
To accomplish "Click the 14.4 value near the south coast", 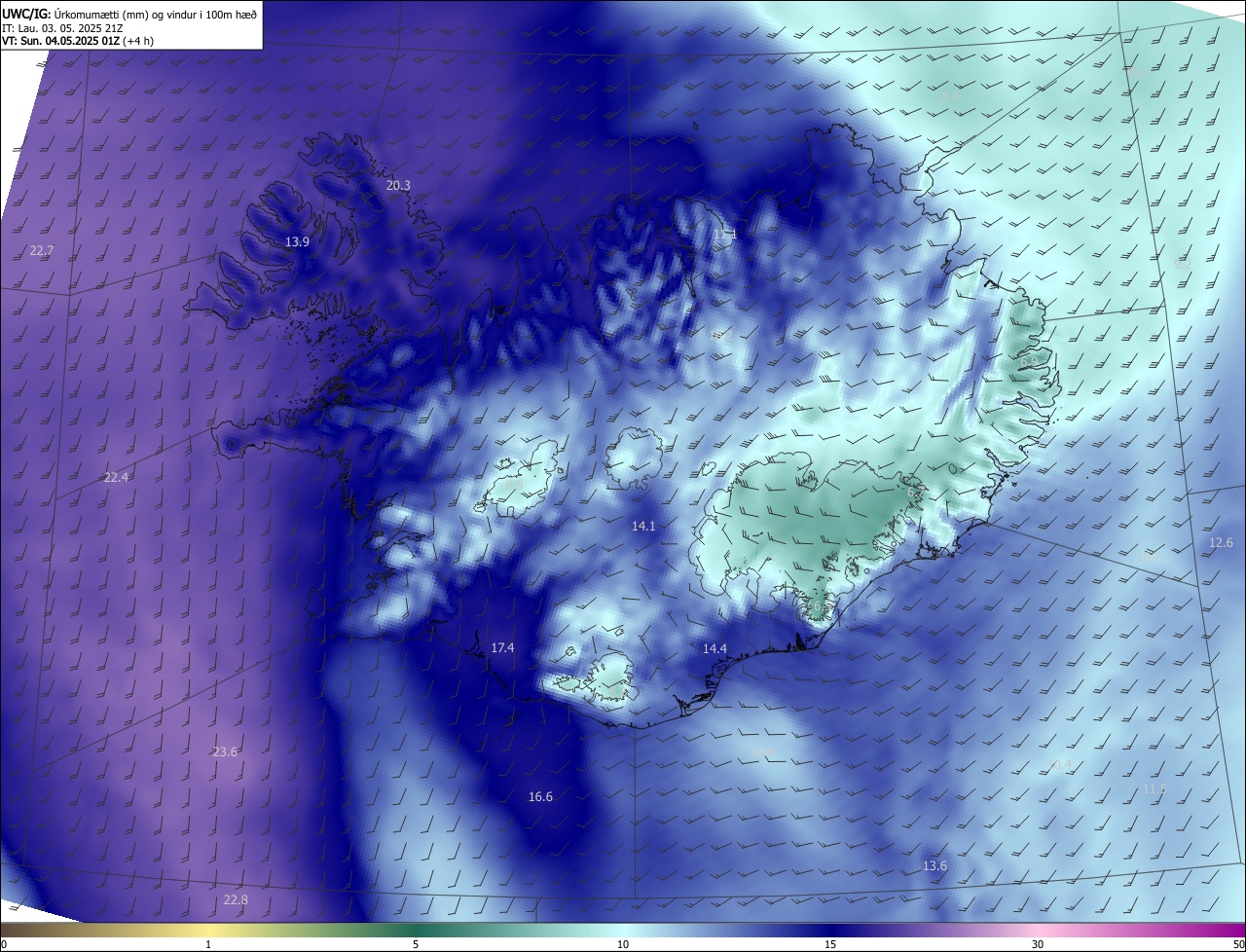I will pyautogui.click(x=715, y=649).
